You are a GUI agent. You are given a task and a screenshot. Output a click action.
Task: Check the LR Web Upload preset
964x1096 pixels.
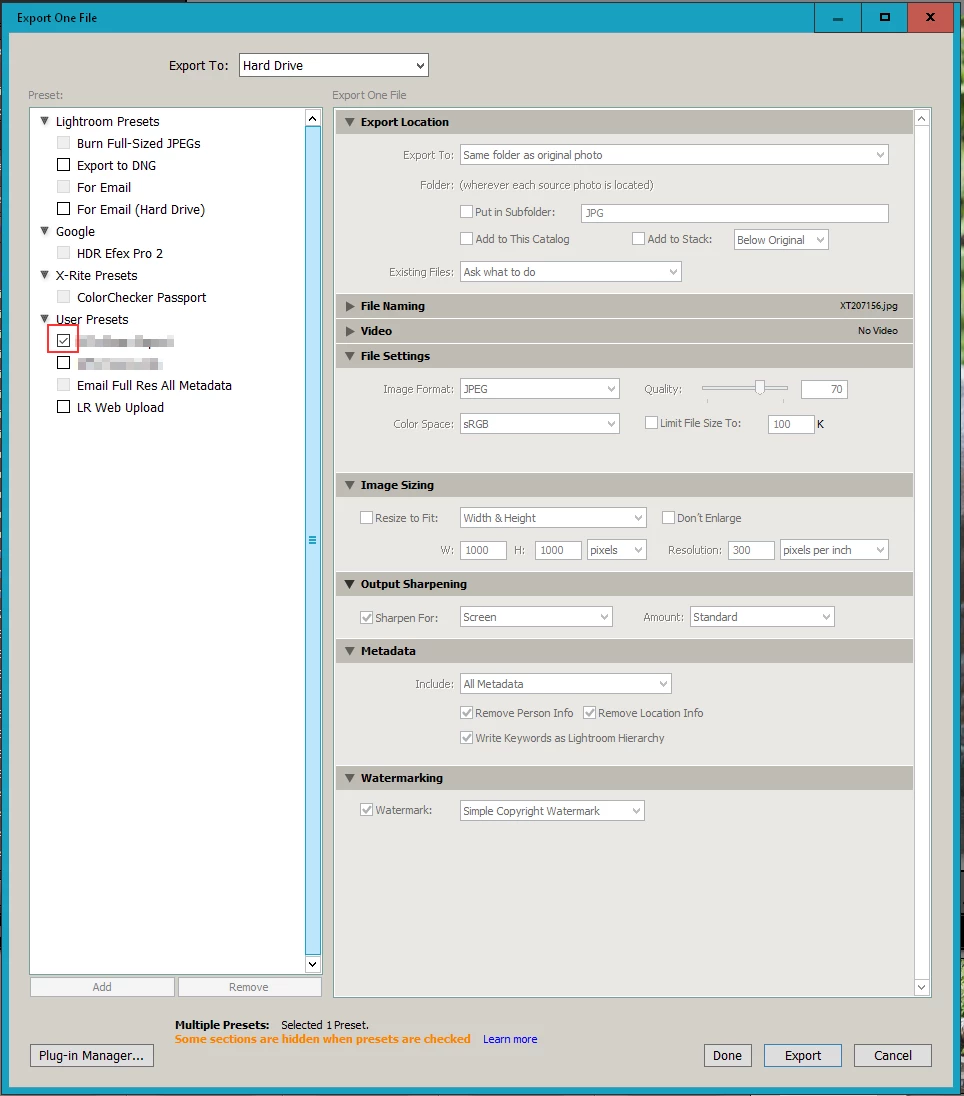coord(64,407)
